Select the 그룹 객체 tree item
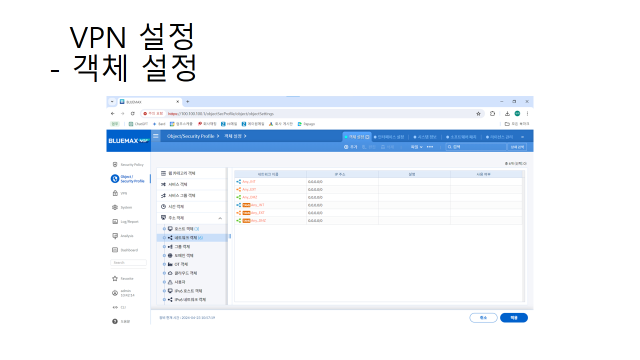This screenshot has height=360, width=640. point(179,247)
